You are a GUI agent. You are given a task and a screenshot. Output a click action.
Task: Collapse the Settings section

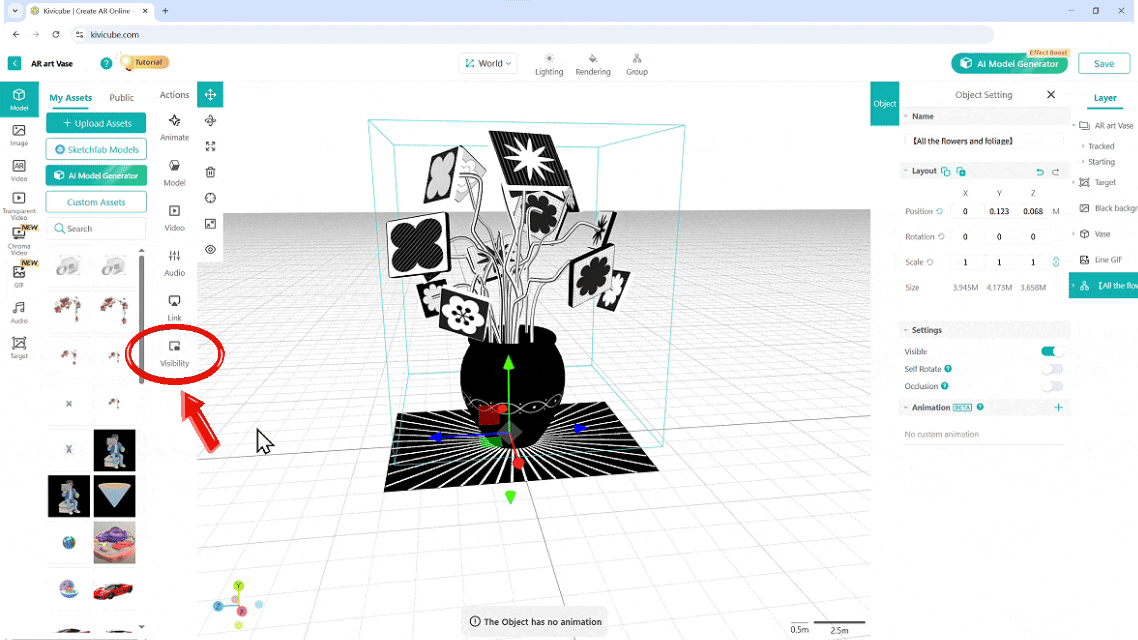pyautogui.click(x=906, y=330)
